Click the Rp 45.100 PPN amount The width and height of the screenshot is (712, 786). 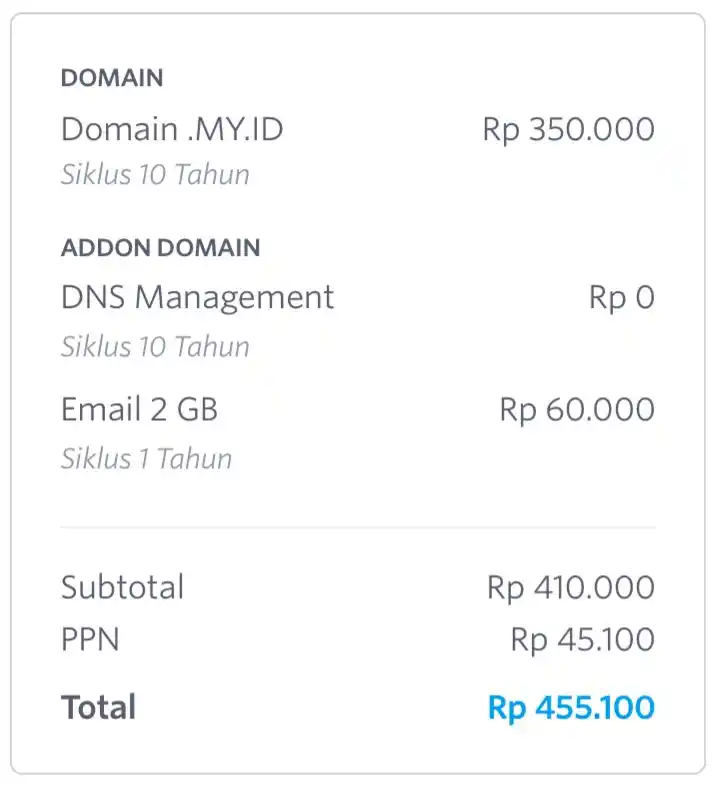pyautogui.click(x=583, y=640)
